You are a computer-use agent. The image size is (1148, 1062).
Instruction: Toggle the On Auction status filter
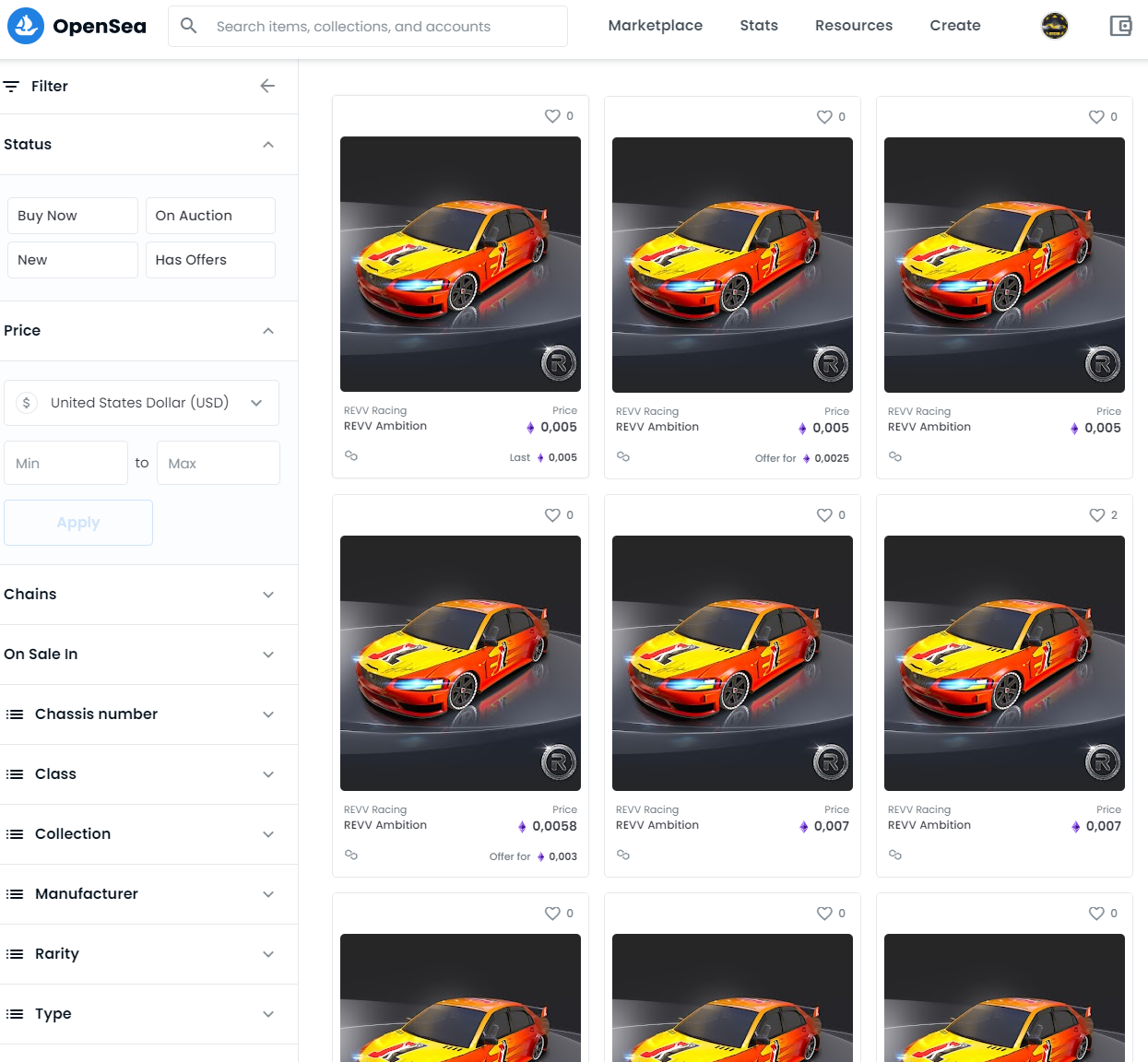point(210,216)
